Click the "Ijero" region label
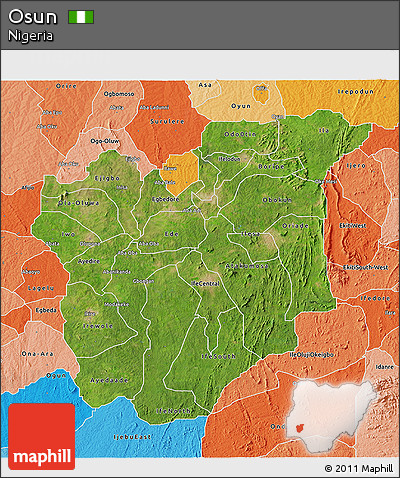 [x=356, y=166]
